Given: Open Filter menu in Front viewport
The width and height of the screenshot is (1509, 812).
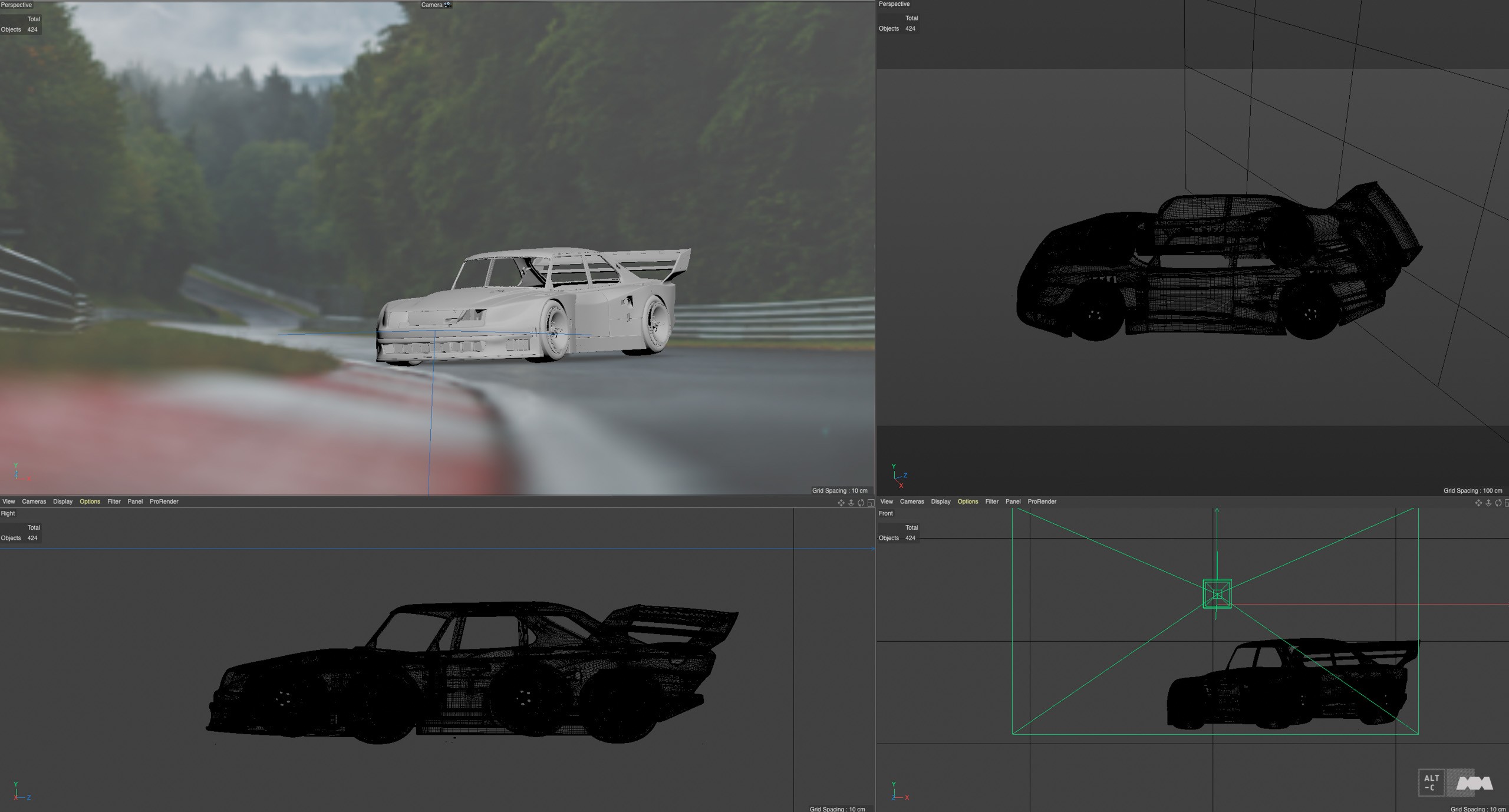Looking at the screenshot, I should tap(992, 501).
